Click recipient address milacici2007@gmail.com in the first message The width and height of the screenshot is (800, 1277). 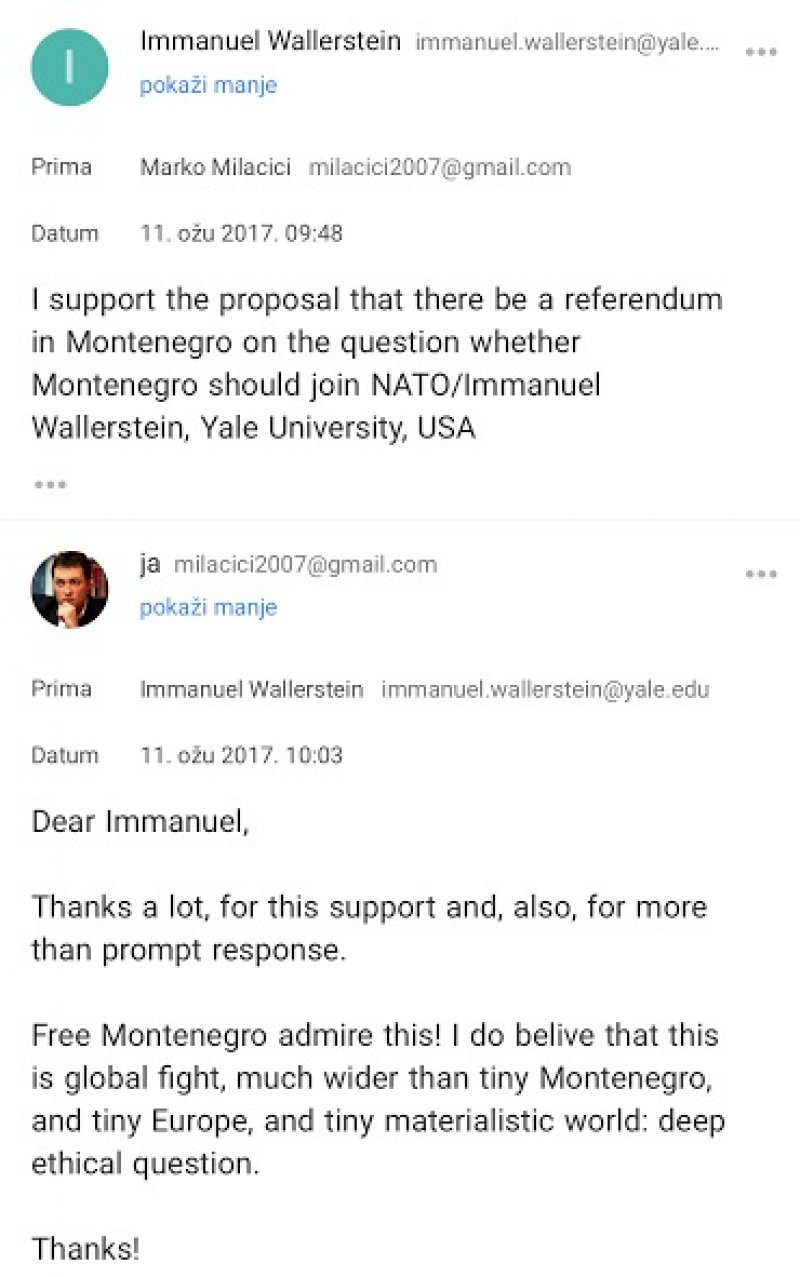tap(440, 167)
